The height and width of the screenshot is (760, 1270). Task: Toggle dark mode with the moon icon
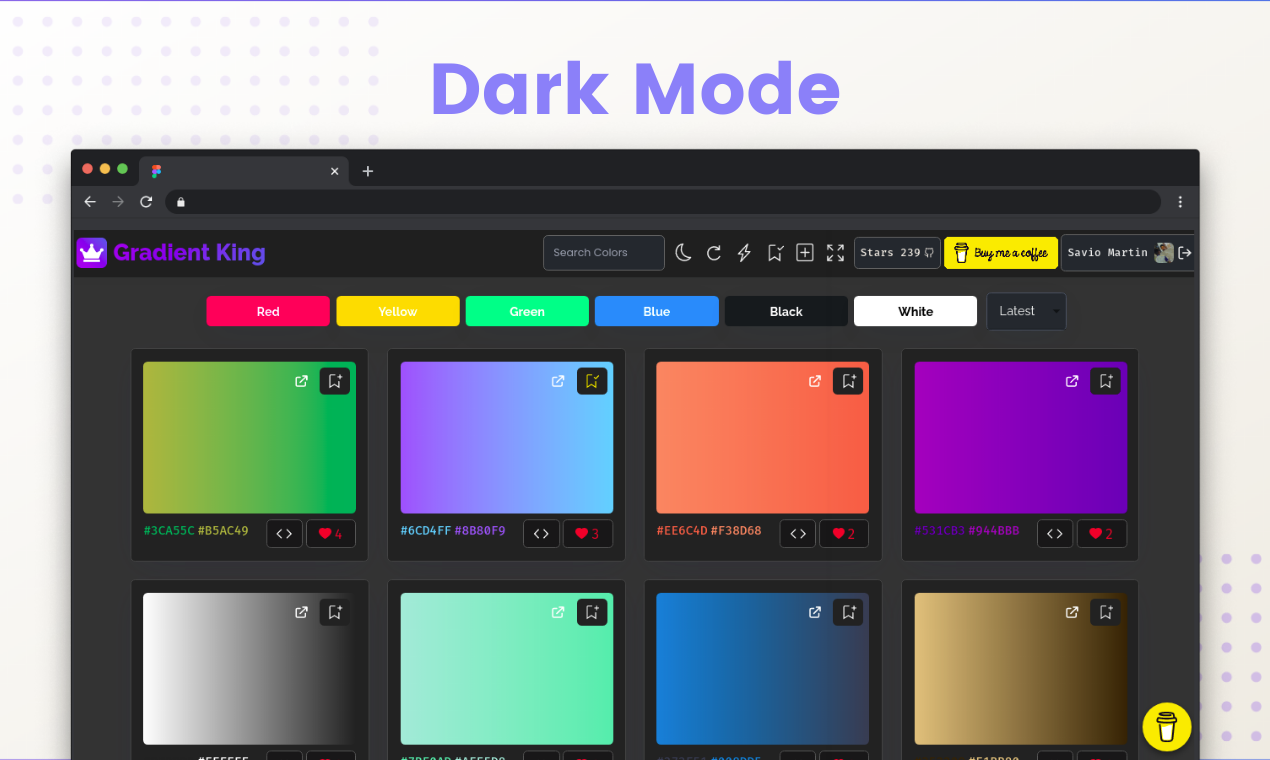tap(683, 253)
